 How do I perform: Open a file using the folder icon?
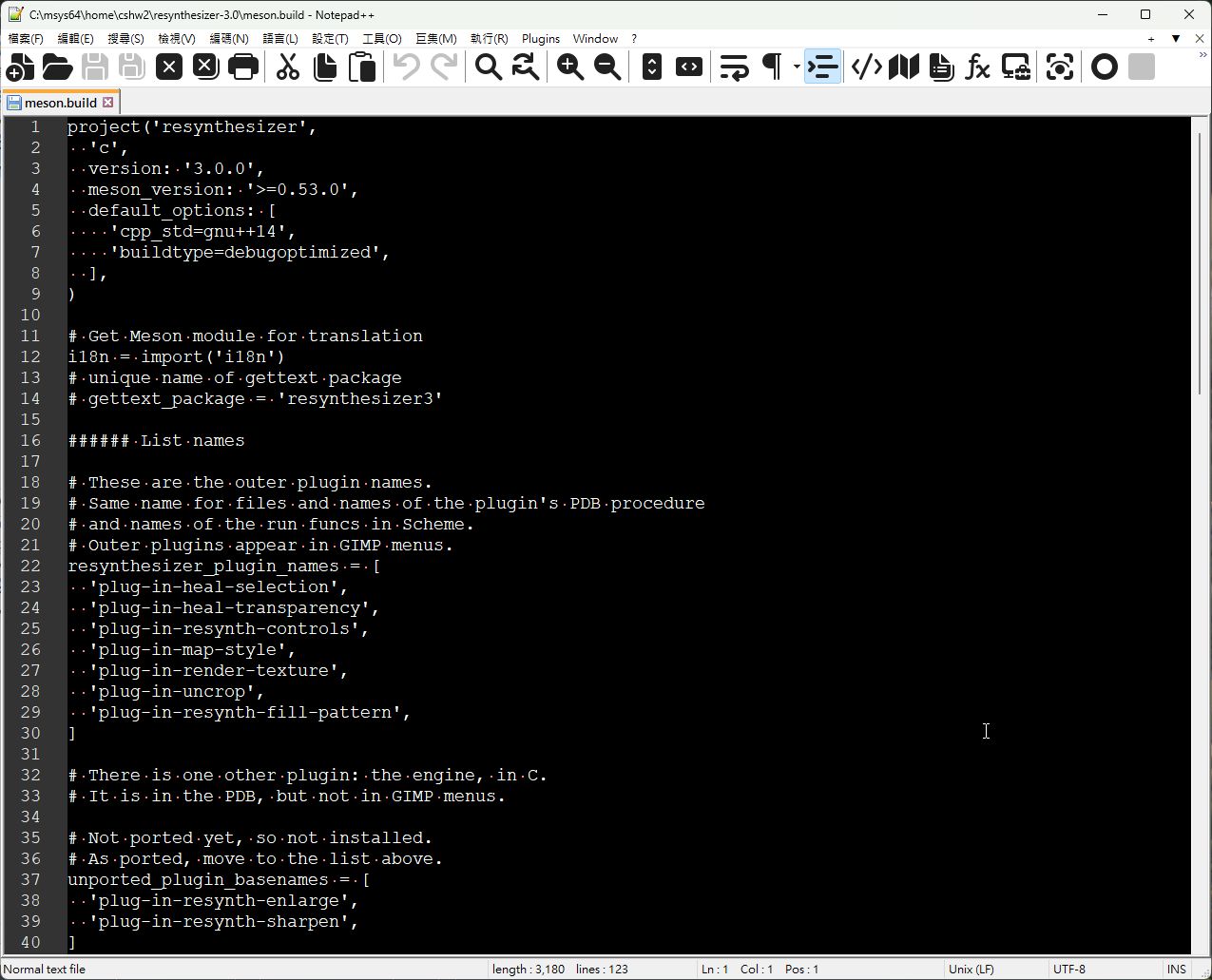tap(57, 67)
